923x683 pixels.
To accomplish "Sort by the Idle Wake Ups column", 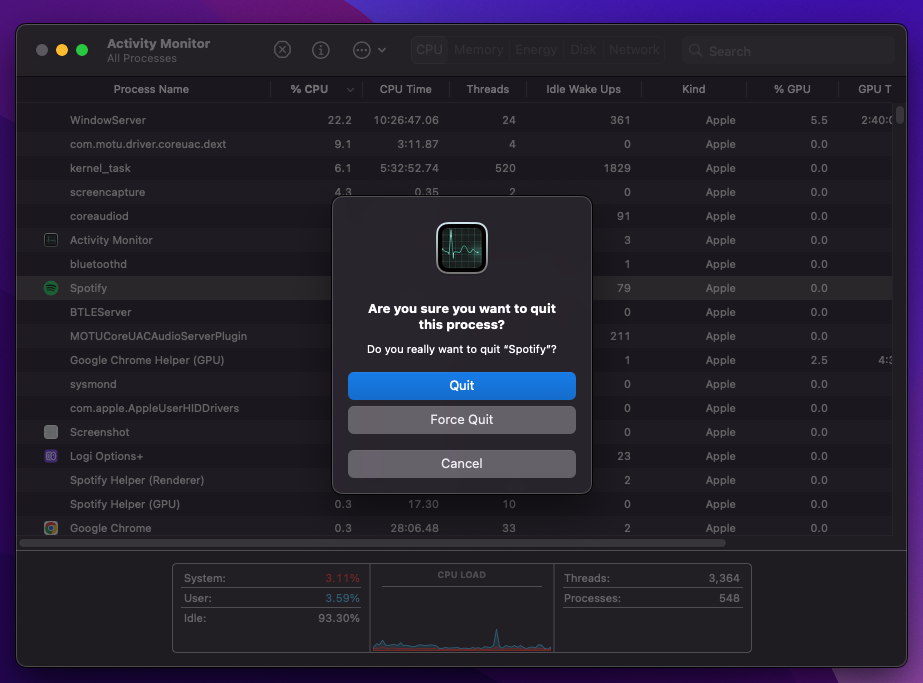I will click(583, 89).
